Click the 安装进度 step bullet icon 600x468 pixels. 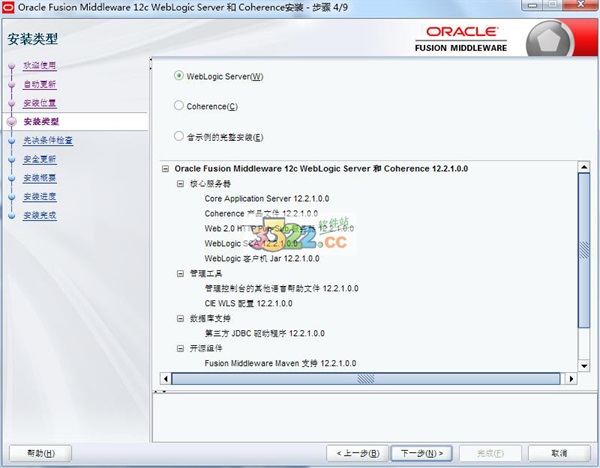coord(12,197)
